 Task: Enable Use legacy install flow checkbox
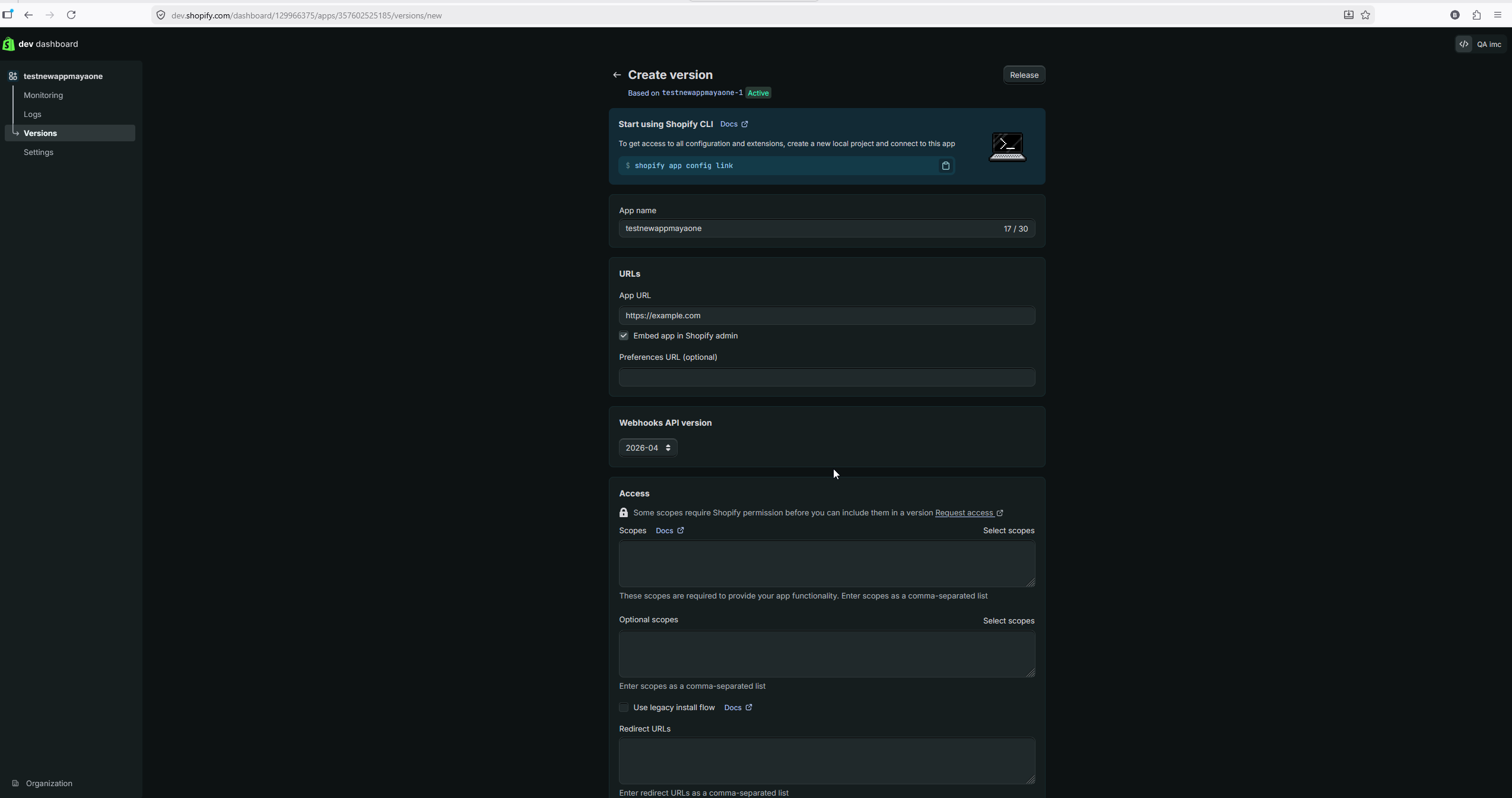[624, 708]
